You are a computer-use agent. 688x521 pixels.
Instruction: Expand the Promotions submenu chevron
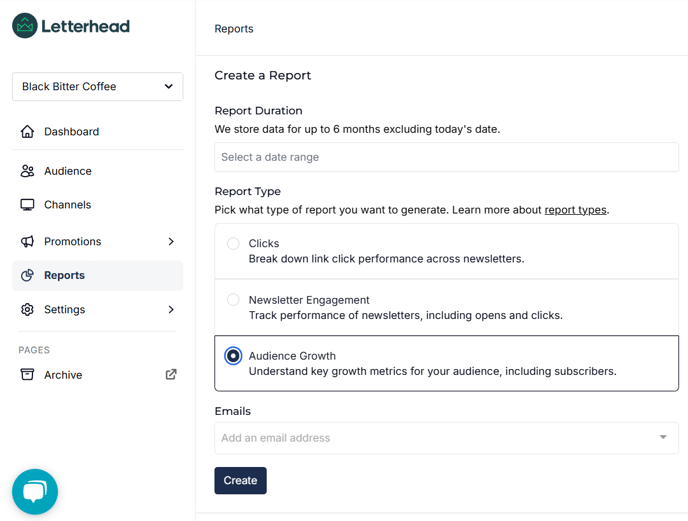pos(171,241)
